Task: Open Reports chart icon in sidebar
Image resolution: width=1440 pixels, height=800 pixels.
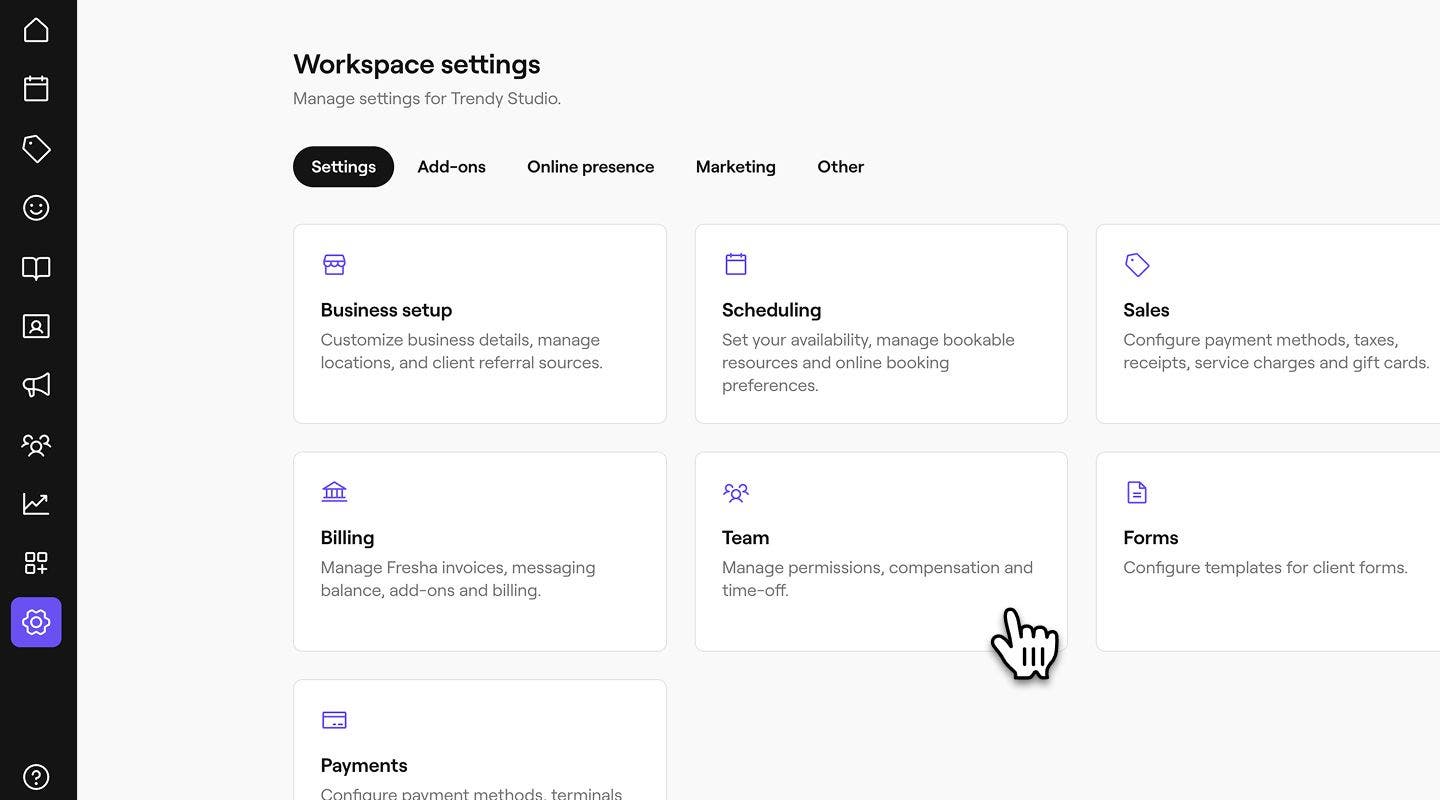Action: pos(36,503)
